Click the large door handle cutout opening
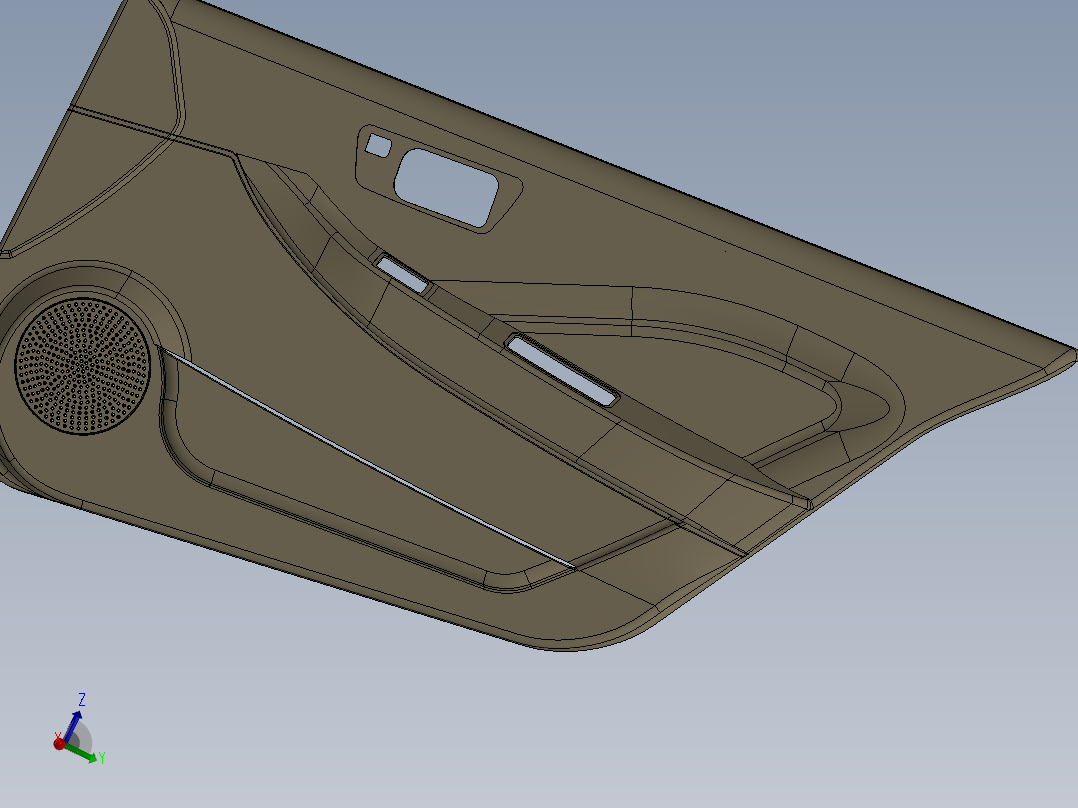 coord(446,187)
